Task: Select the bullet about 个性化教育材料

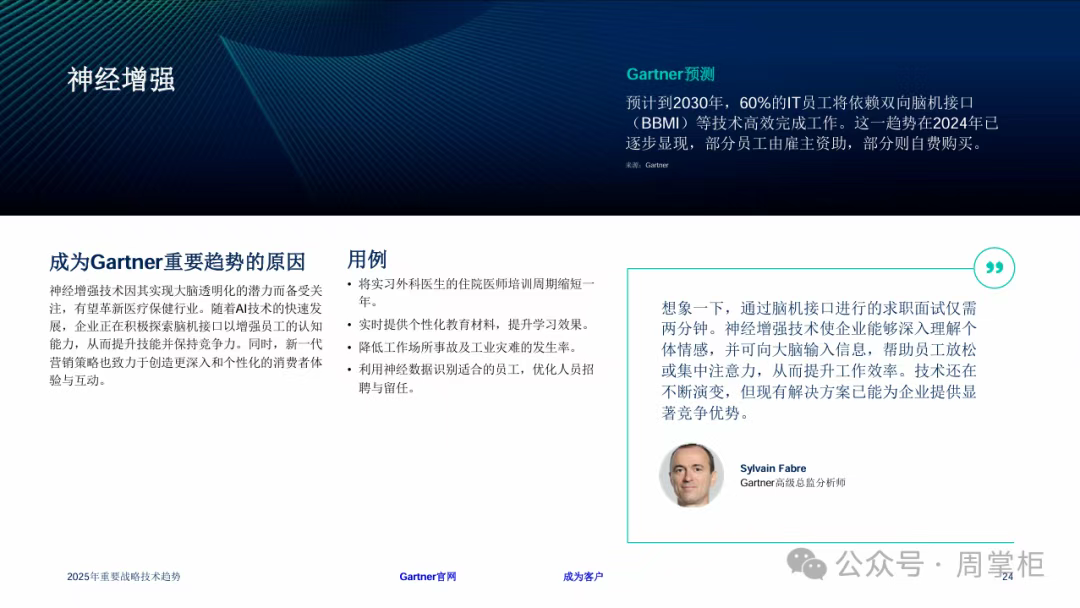Action: 474,325
